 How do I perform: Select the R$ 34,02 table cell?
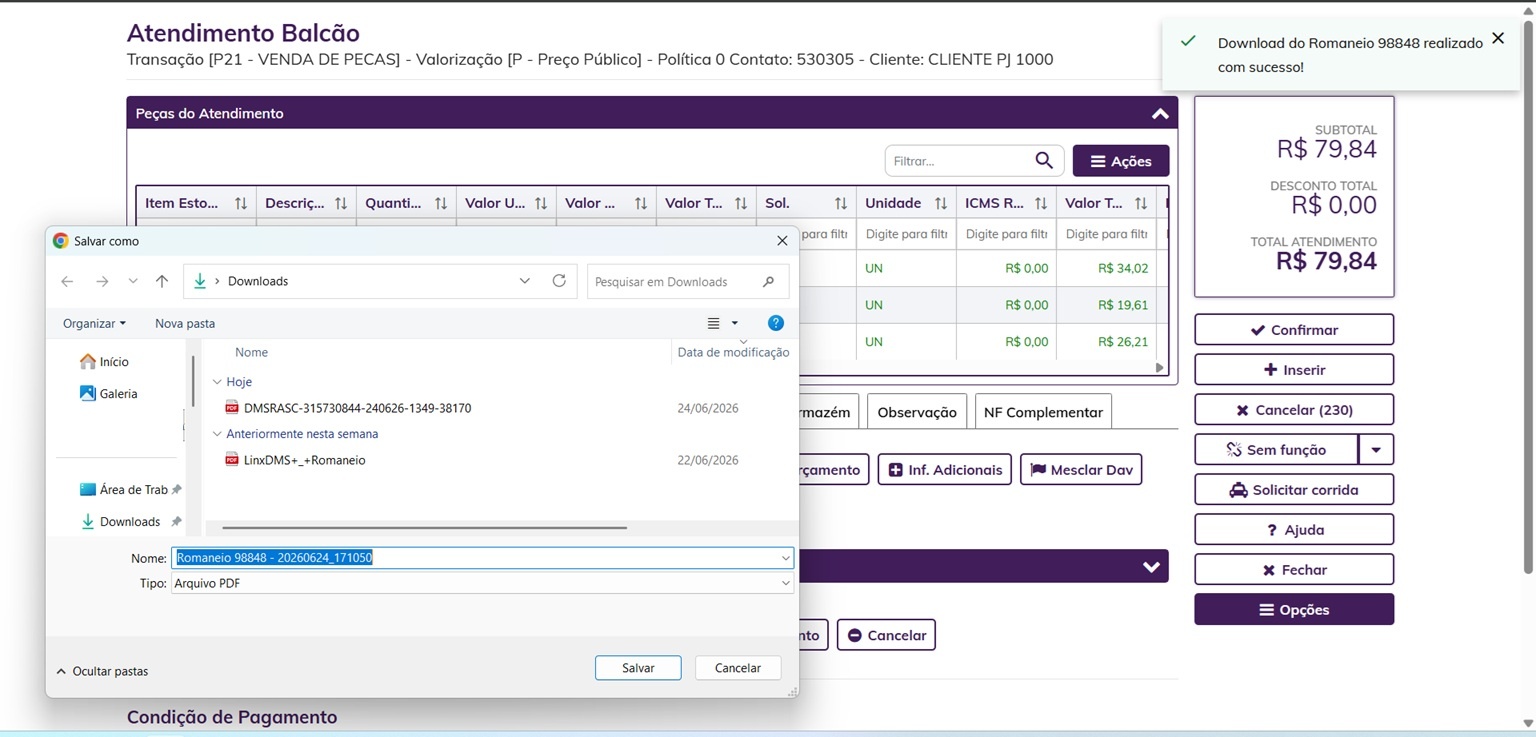click(1107, 268)
